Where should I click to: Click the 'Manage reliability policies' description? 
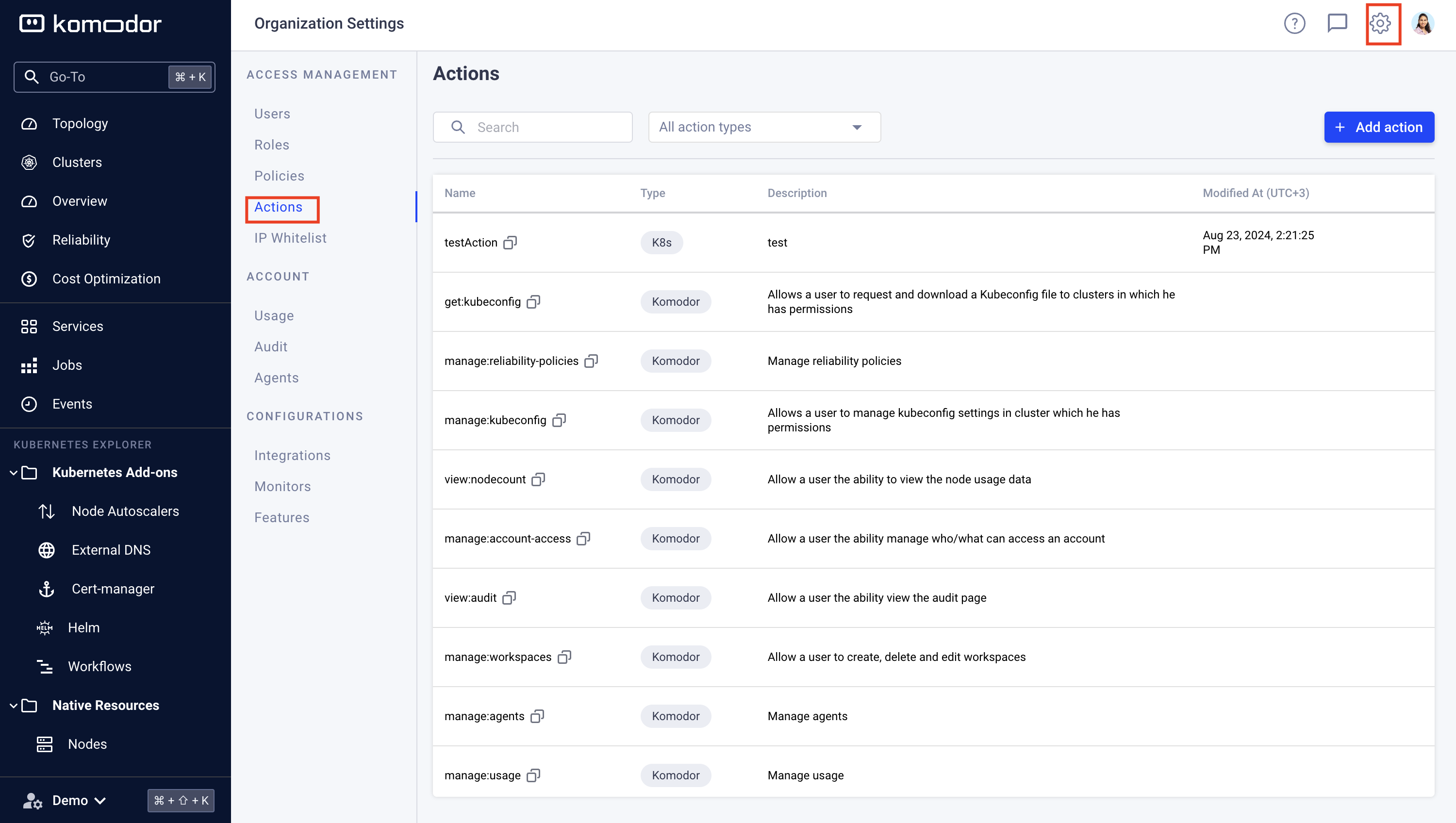tap(834, 361)
